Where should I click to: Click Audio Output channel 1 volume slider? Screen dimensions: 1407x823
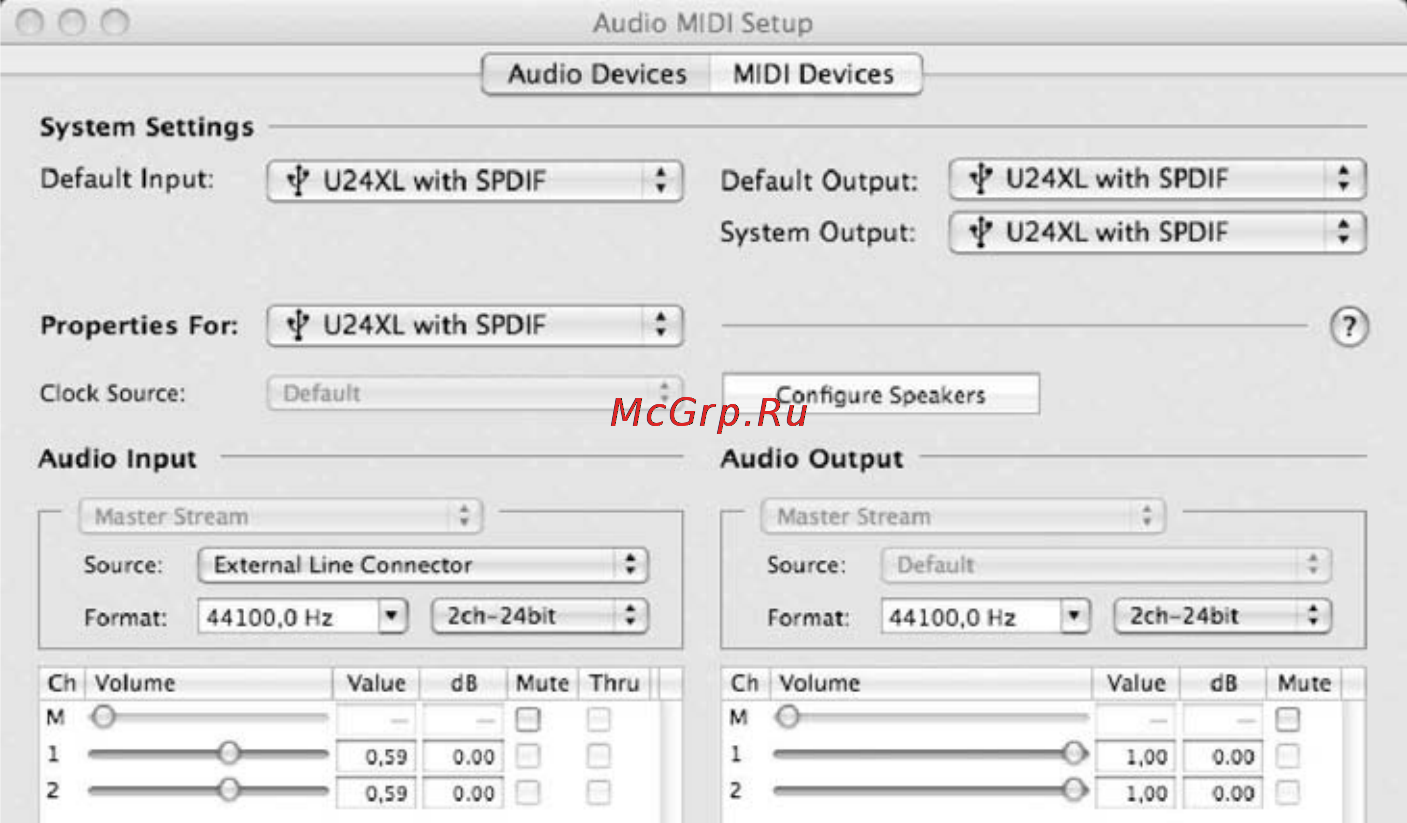pos(931,754)
